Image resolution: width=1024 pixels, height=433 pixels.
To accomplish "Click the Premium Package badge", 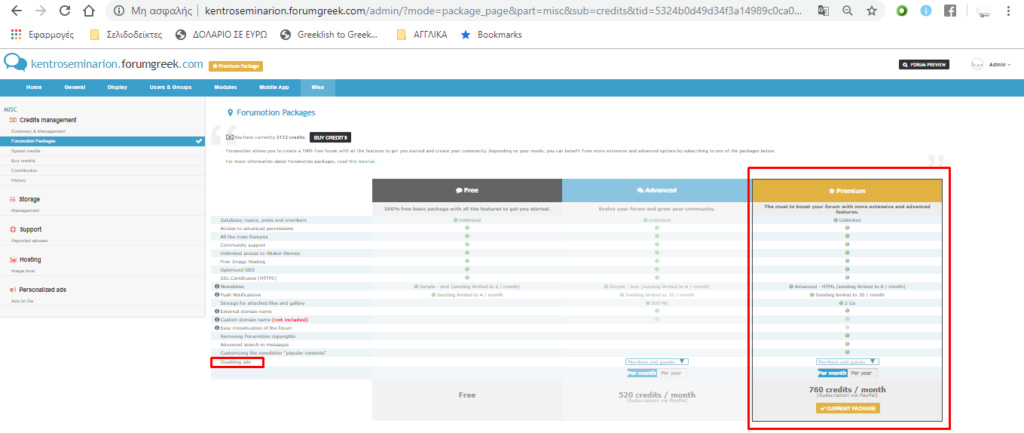I will [x=236, y=66].
